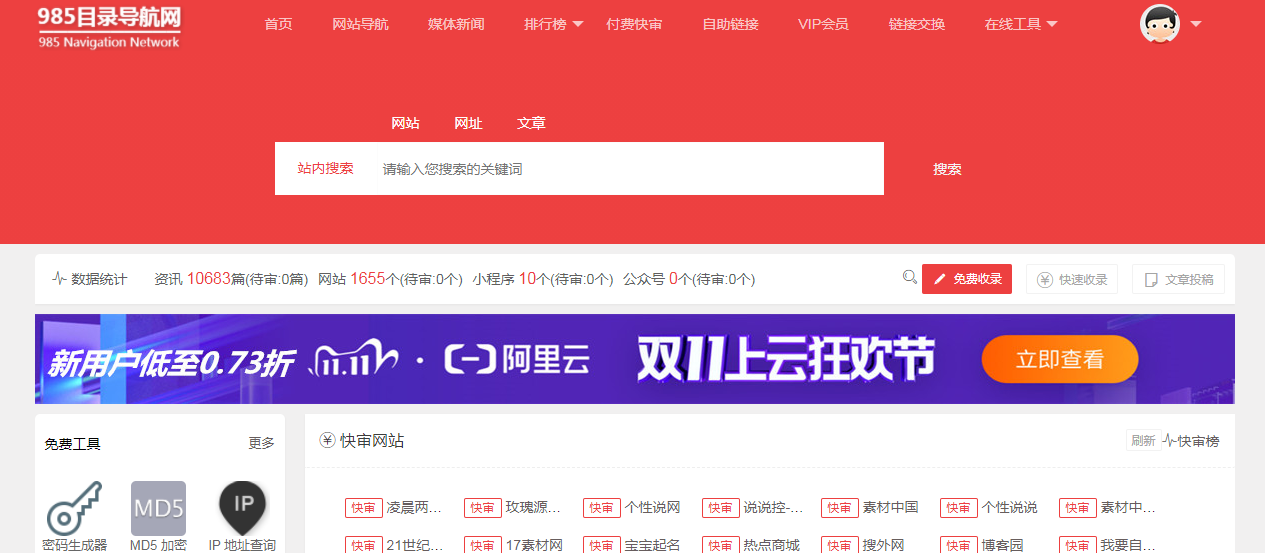Focus the keyword search input field
1265x553 pixels.
[627, 169]
